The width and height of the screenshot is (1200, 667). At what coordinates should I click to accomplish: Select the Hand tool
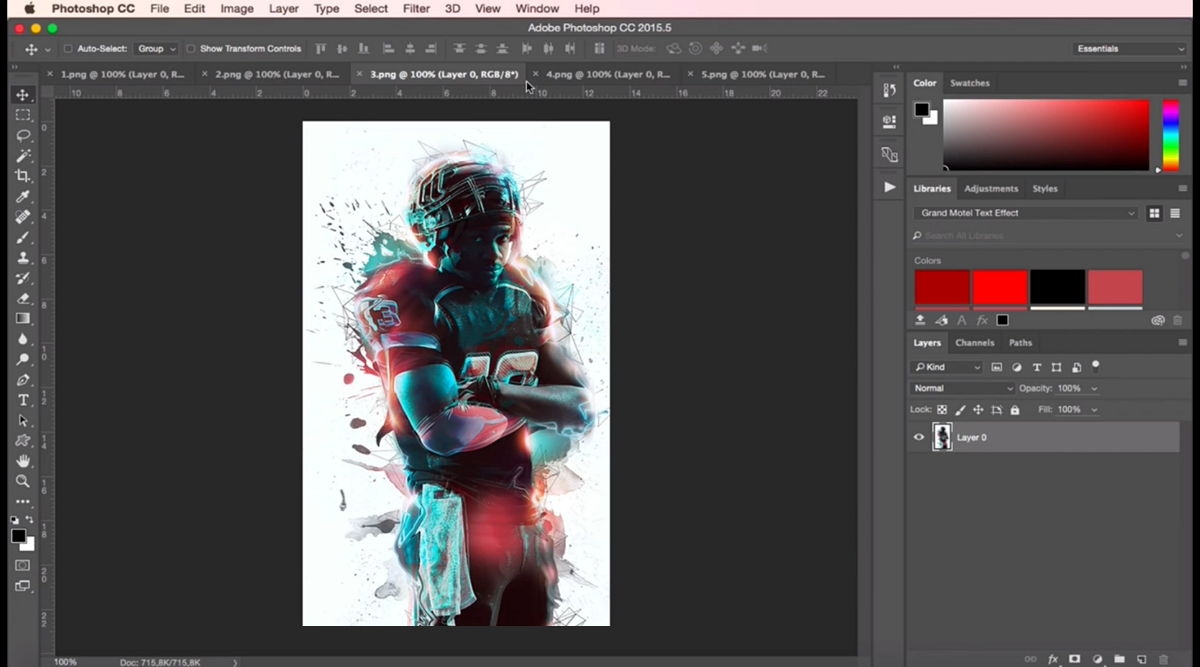pyautogui.click(x=22, y=461)
